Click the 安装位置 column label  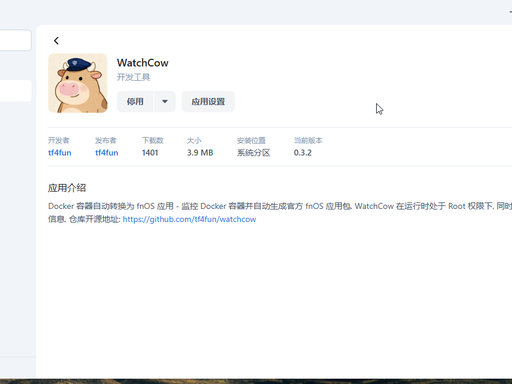[x=251, y=140]
